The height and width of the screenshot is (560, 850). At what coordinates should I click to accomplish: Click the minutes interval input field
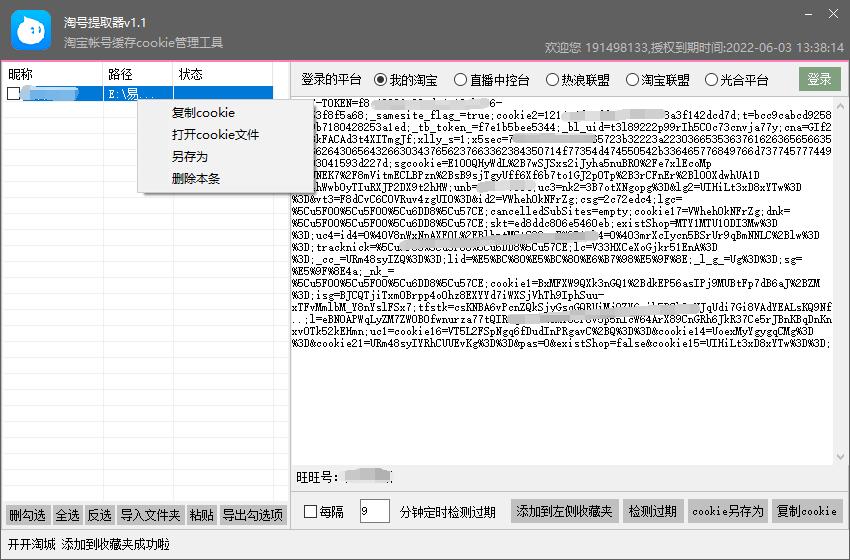(375, 511)
